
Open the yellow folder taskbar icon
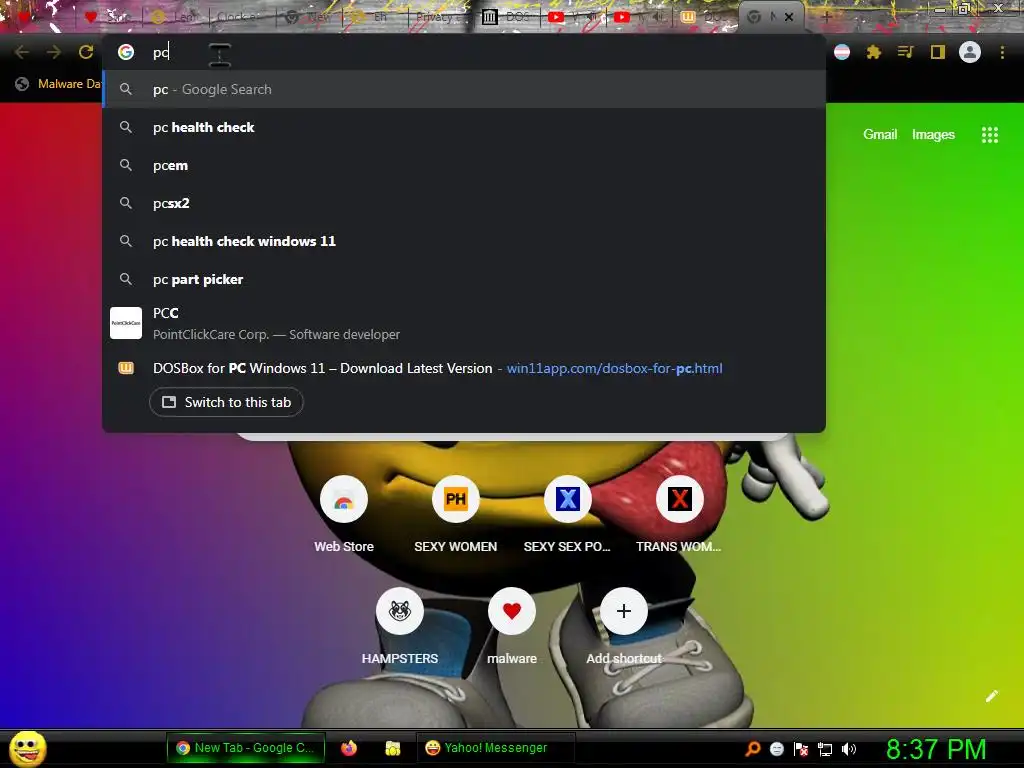[392, 748]
